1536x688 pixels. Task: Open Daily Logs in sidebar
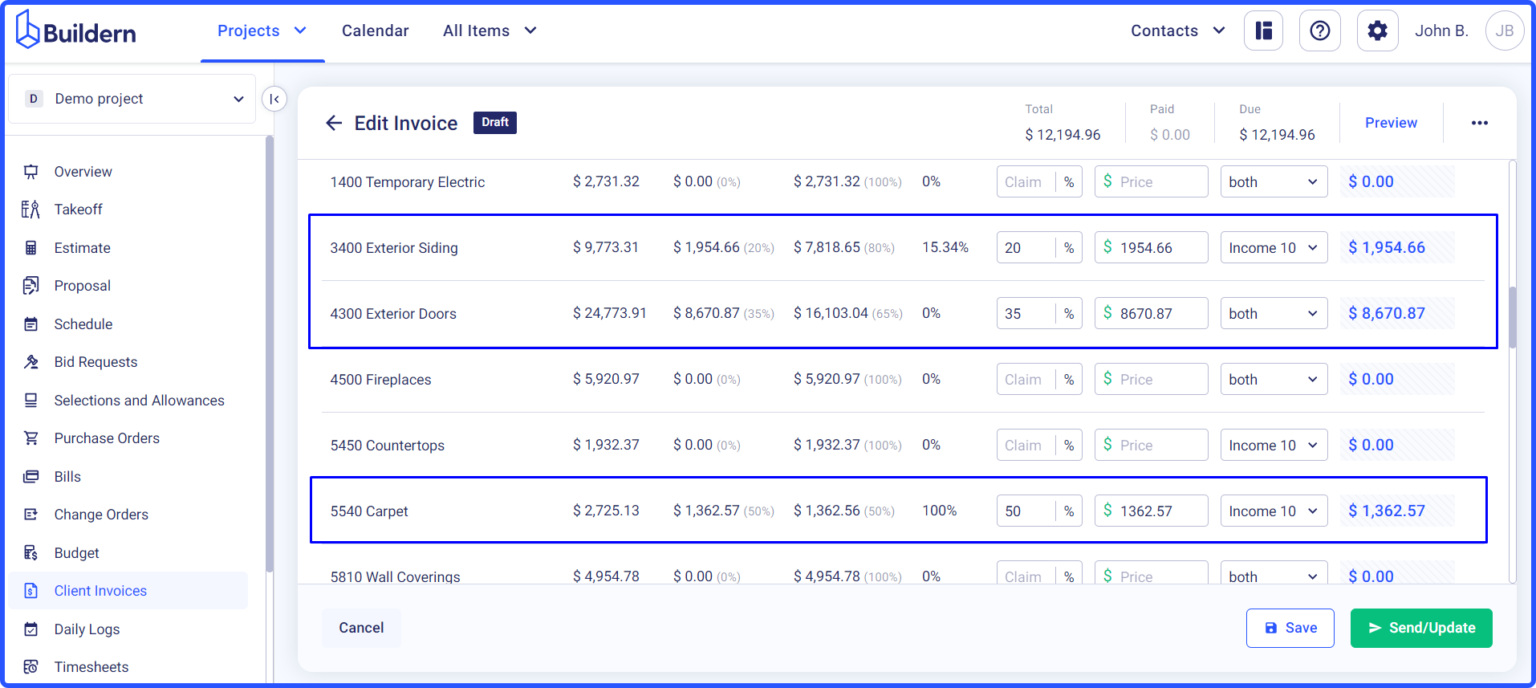coord(85,629)
